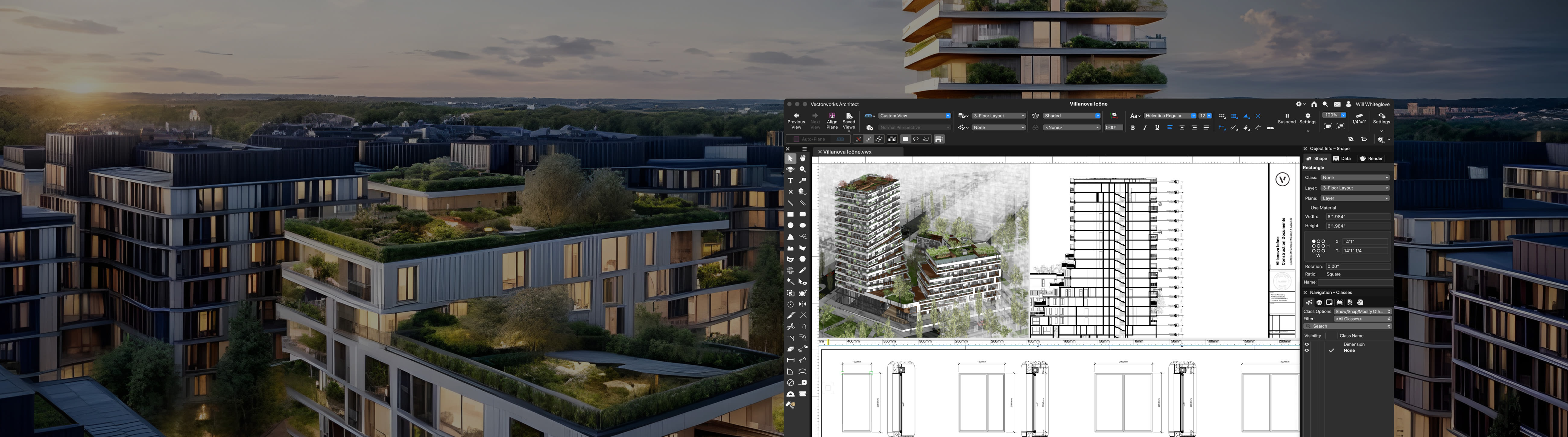Switch to the Render tab in Object Info
This screenshot has height=437, width=1568.
[1374, 158]
